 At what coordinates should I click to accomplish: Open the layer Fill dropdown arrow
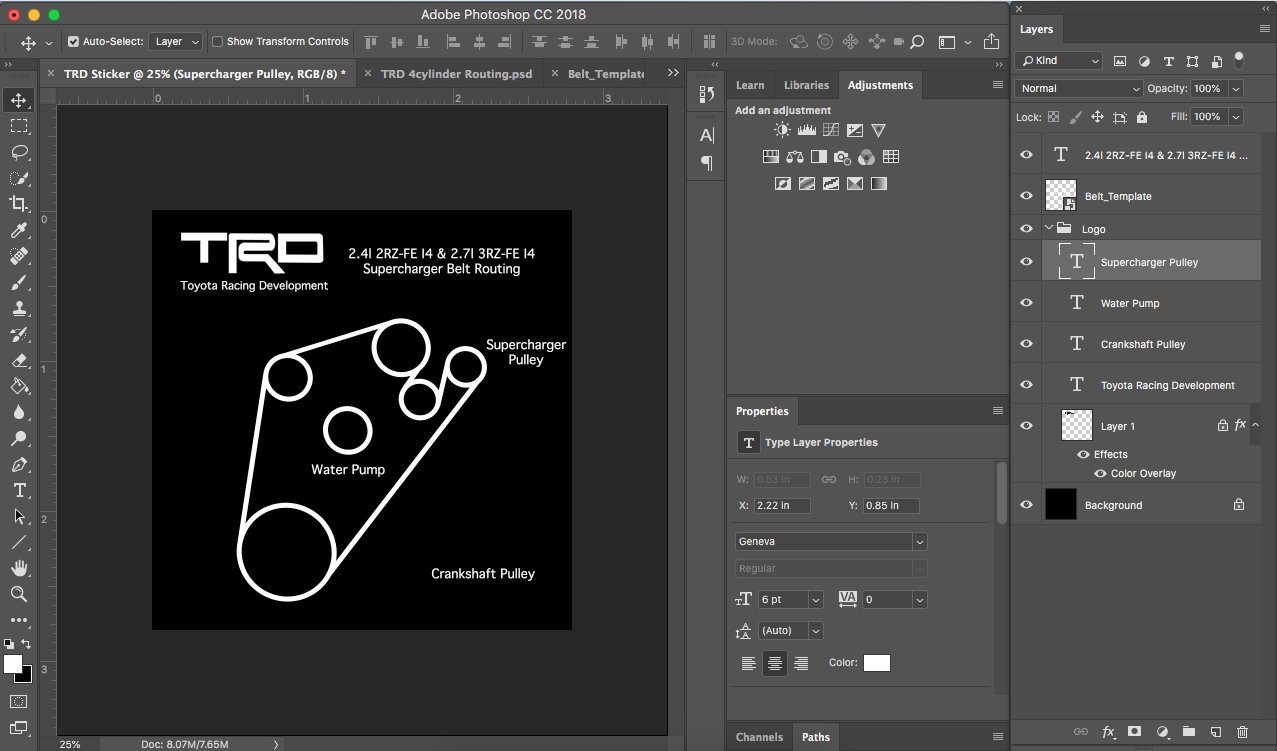point(1236,117)
